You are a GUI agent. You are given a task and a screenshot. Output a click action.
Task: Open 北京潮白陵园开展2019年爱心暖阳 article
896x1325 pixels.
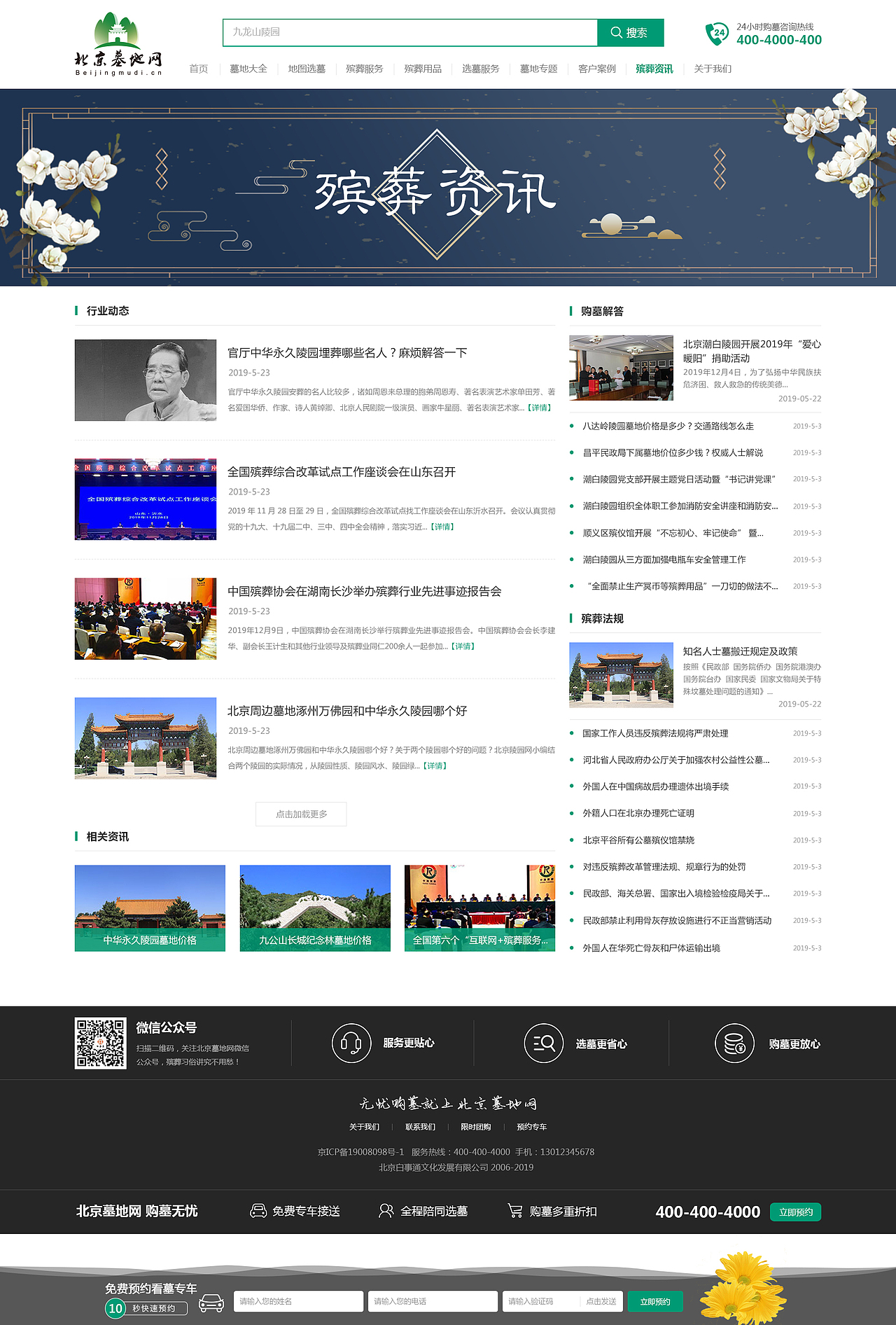752,351
